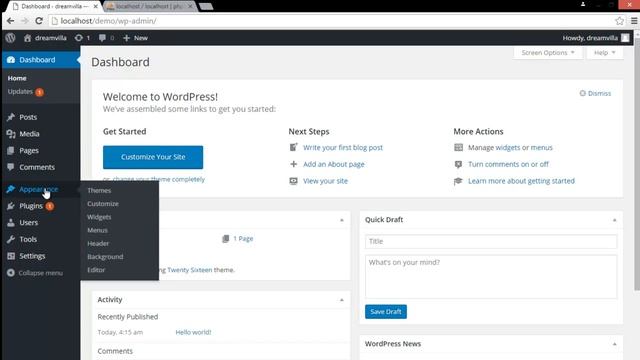Click the Quick Draft Title field
Viewport: 640px width, 360px height.
[x=491, y=241]
